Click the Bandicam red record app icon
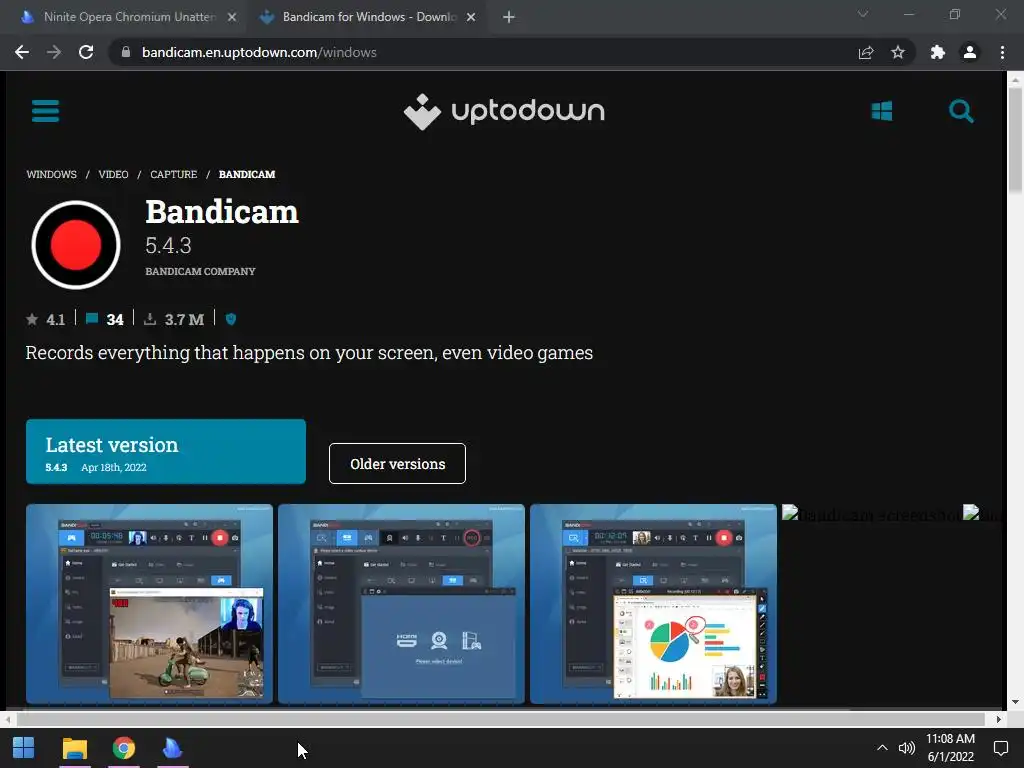1024x768 pixels. click(x=76, y=245)
